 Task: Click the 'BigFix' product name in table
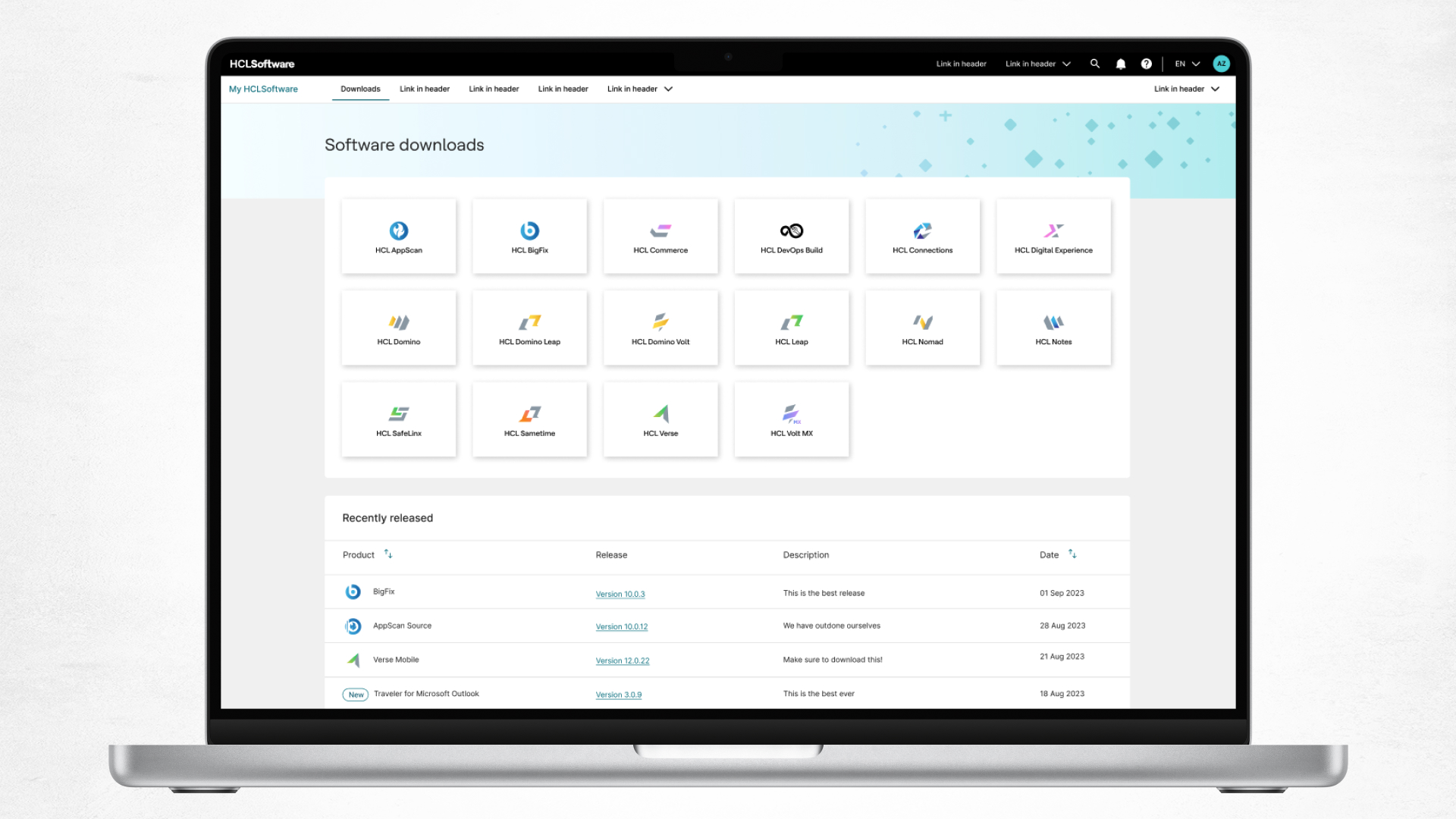(384, 591)
